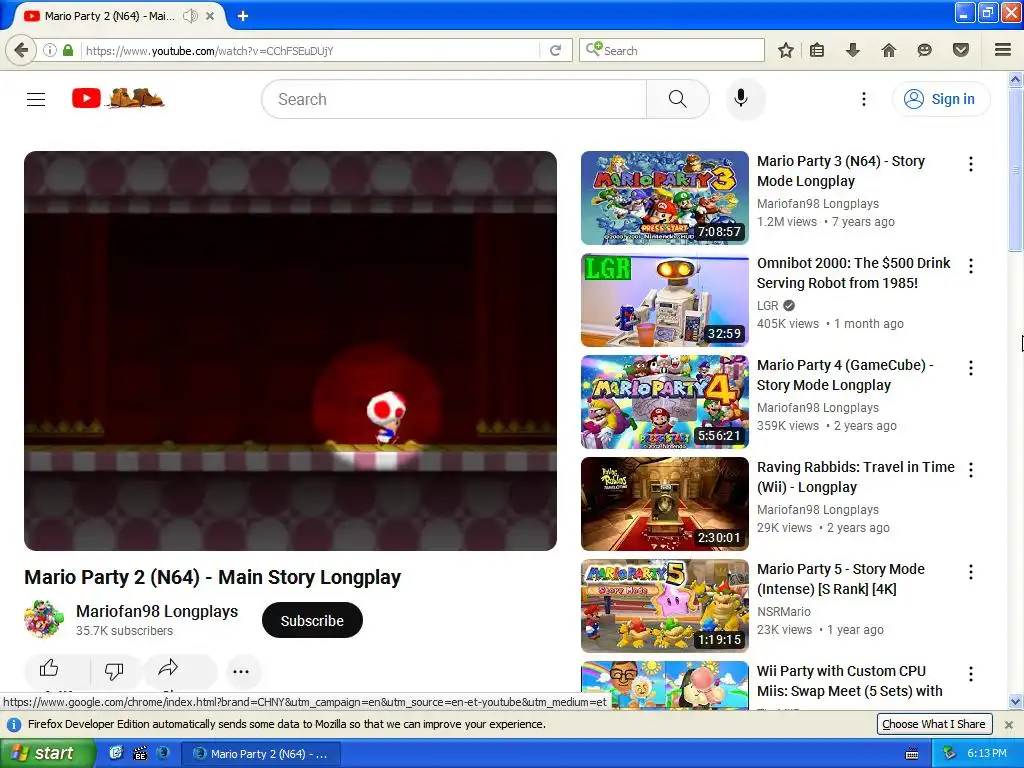
Task: Click the chat smiley toolbar icon
Action: click(924, 50)
